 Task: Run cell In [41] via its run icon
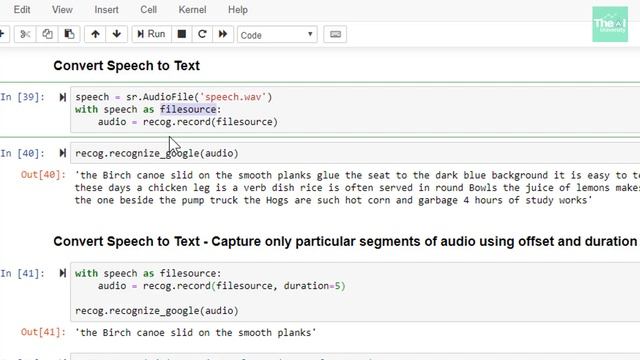click(x=62, y=273)
